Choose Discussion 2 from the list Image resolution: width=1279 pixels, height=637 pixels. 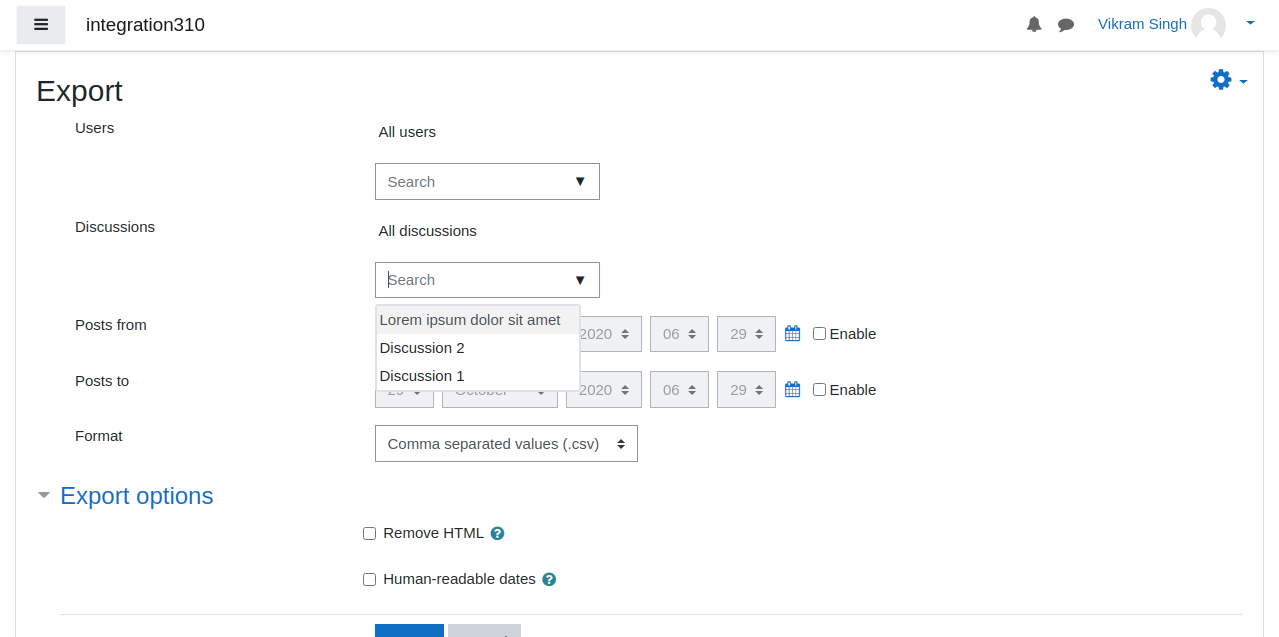click(x=478, y=348)
